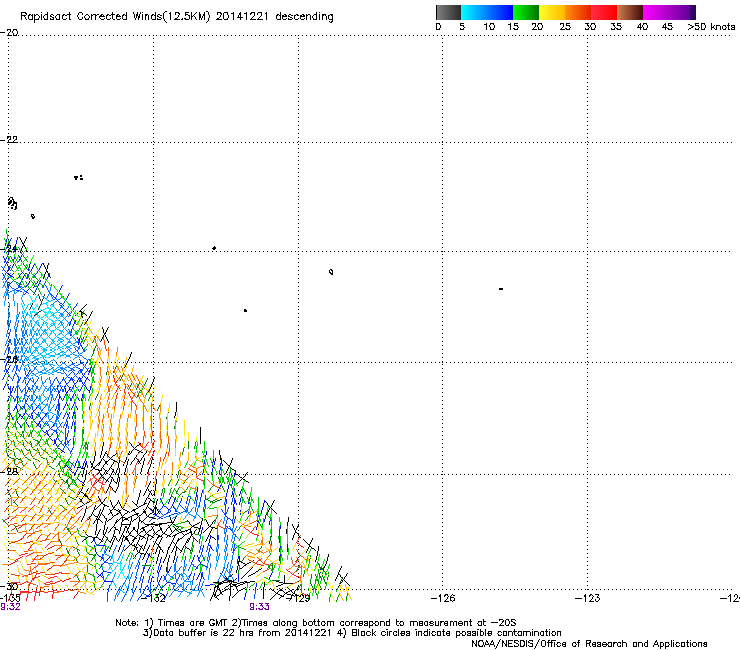740x650 pixels.
Task: Click the -22 latitude axis label
Action: point(9,140)
